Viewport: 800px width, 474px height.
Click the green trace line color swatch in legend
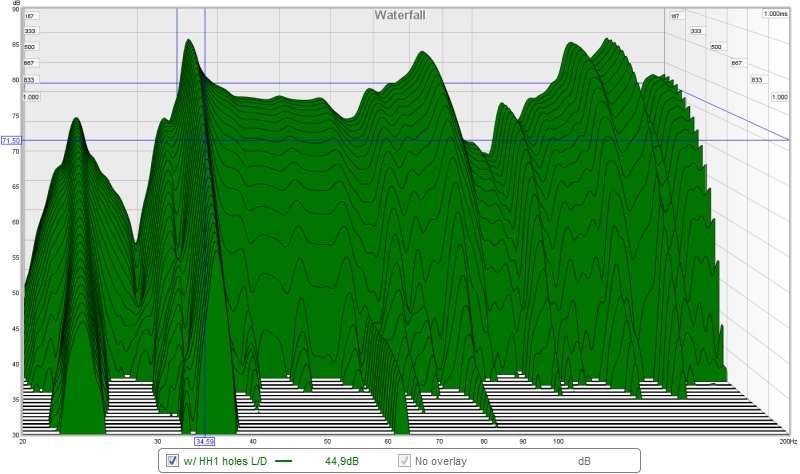click(283, 461)
